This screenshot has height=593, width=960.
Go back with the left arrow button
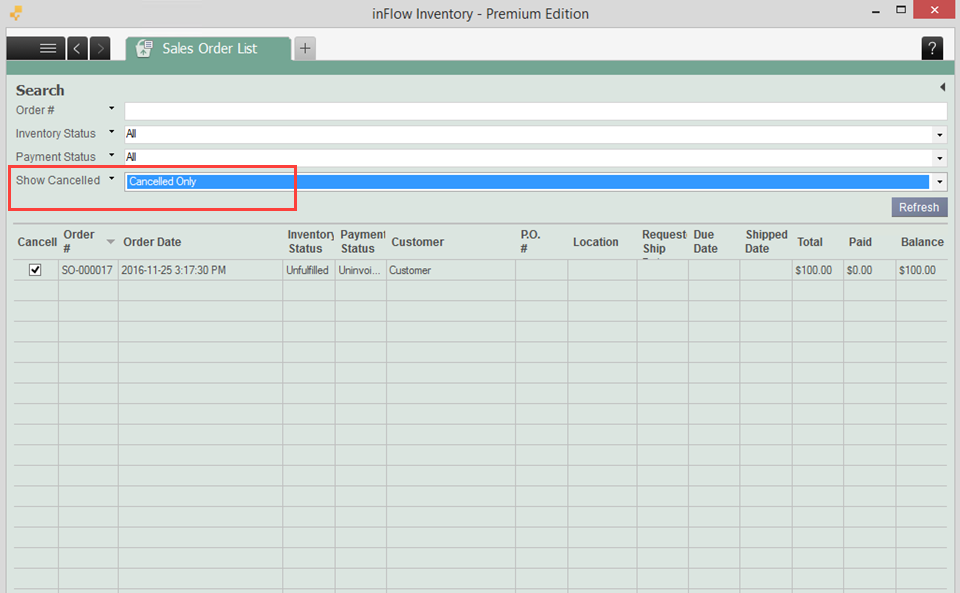pos(77,48)
